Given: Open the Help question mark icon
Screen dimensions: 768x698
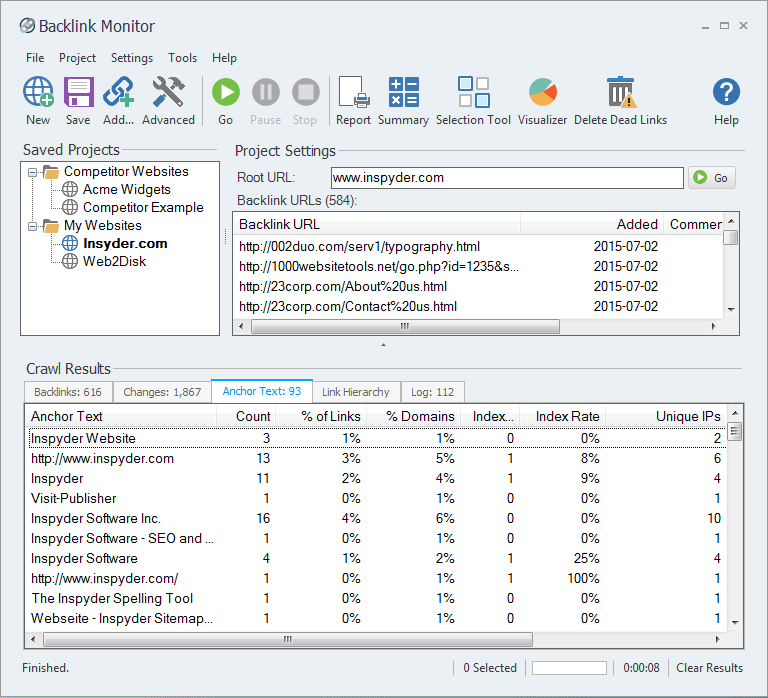Looking at the screenshot, I should pyautogui.click(x=726, y=92).
